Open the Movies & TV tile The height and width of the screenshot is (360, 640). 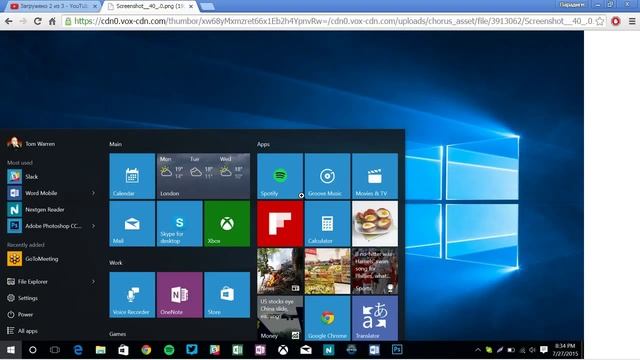(375, 176)
